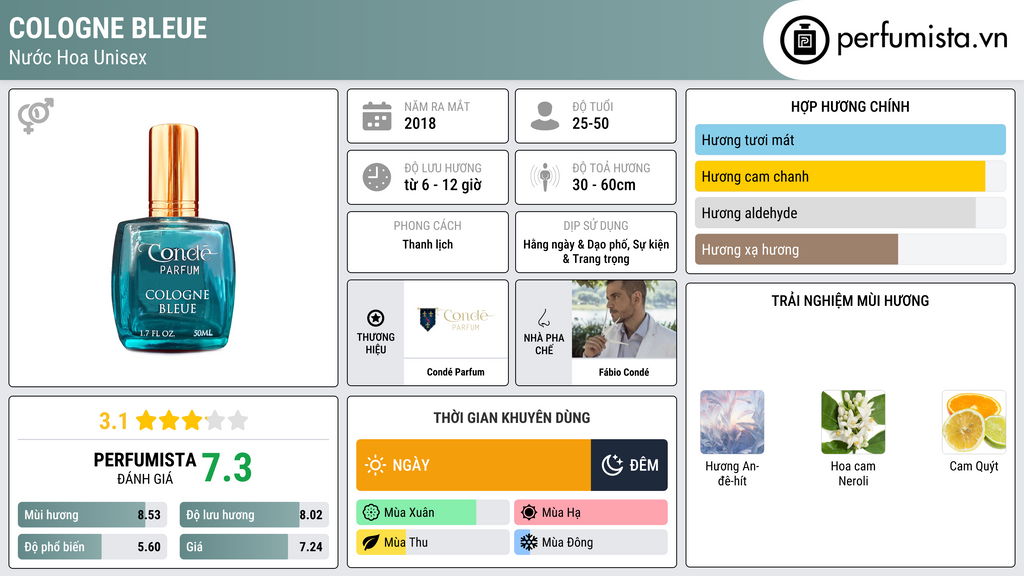1024x576 pixels.
Task: Click the Dịp sử dụng label
Action: click(x=596, y=226)
